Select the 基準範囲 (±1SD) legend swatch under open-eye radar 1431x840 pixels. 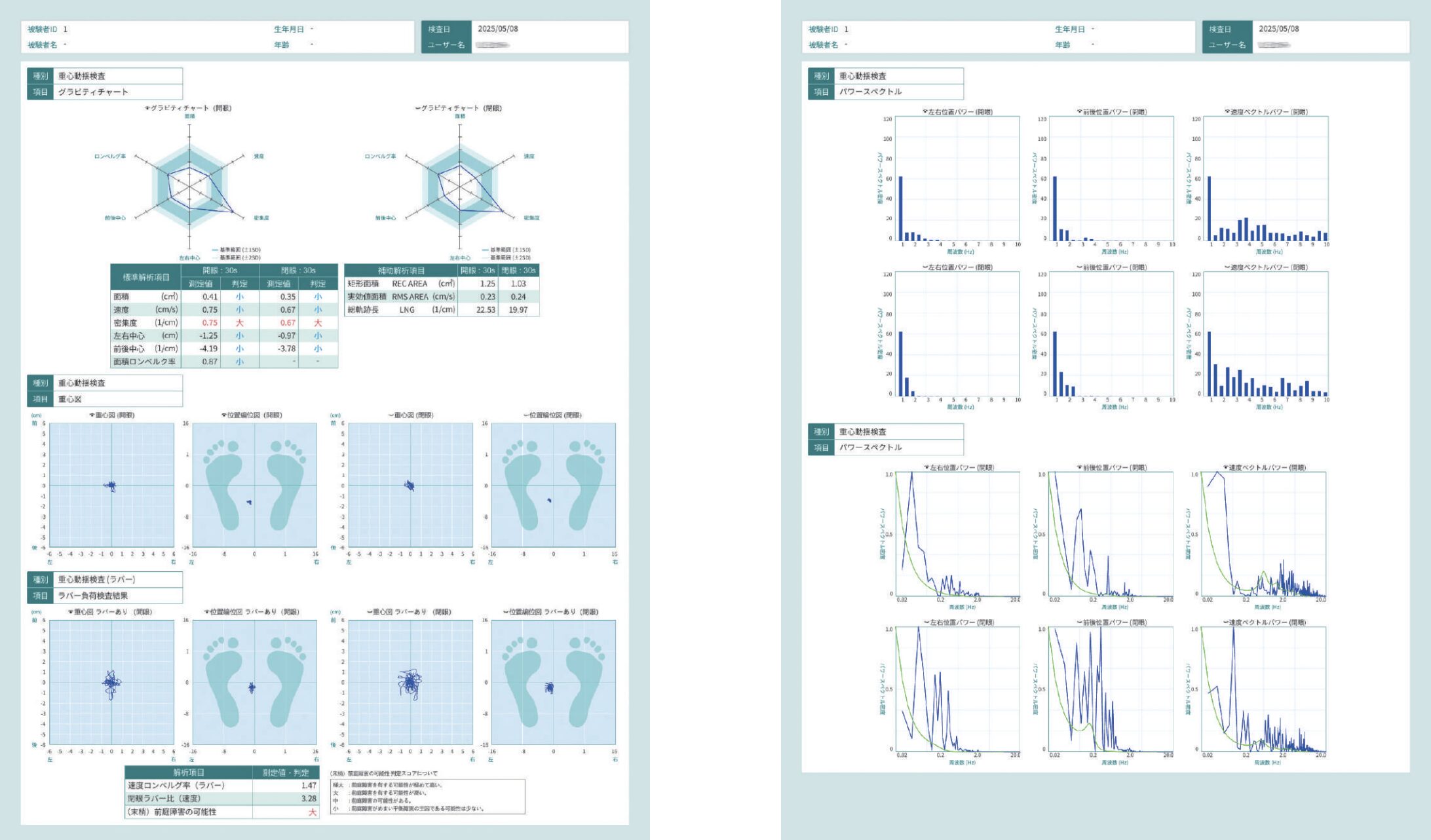tap(215, 250)
